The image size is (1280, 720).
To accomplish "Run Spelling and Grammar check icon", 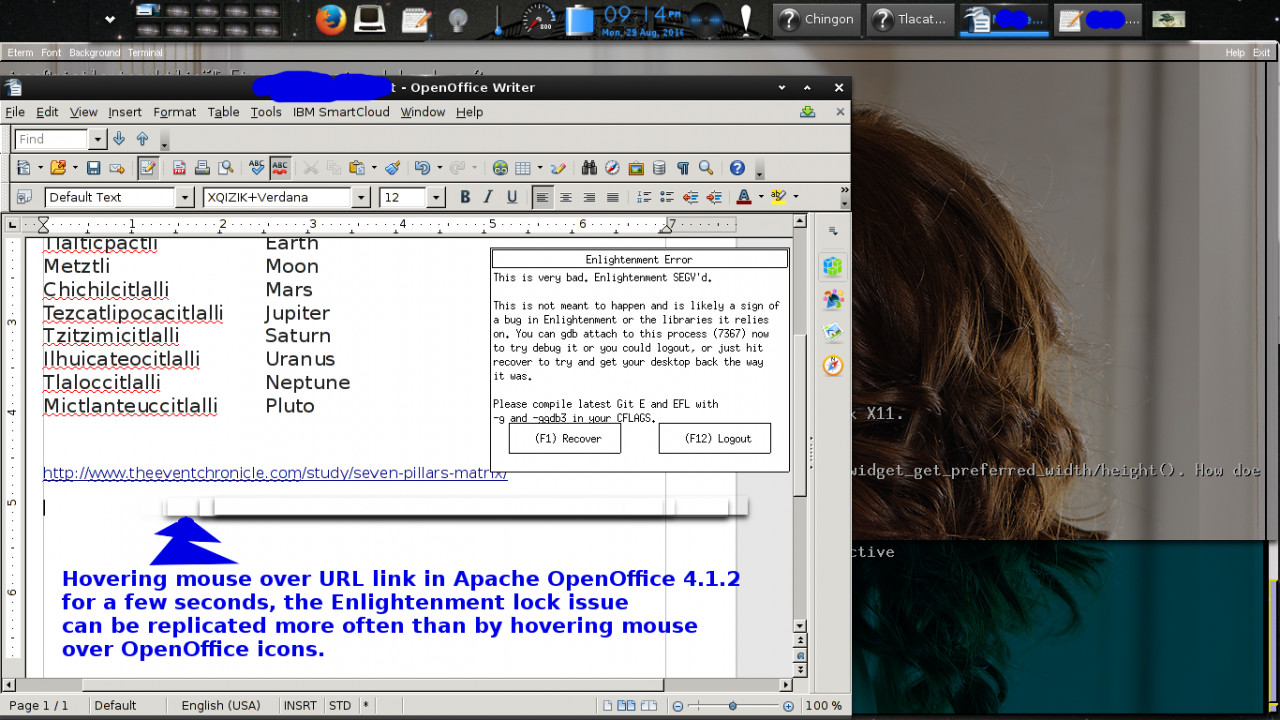I will pyautogui.click(x=257, y=168).
